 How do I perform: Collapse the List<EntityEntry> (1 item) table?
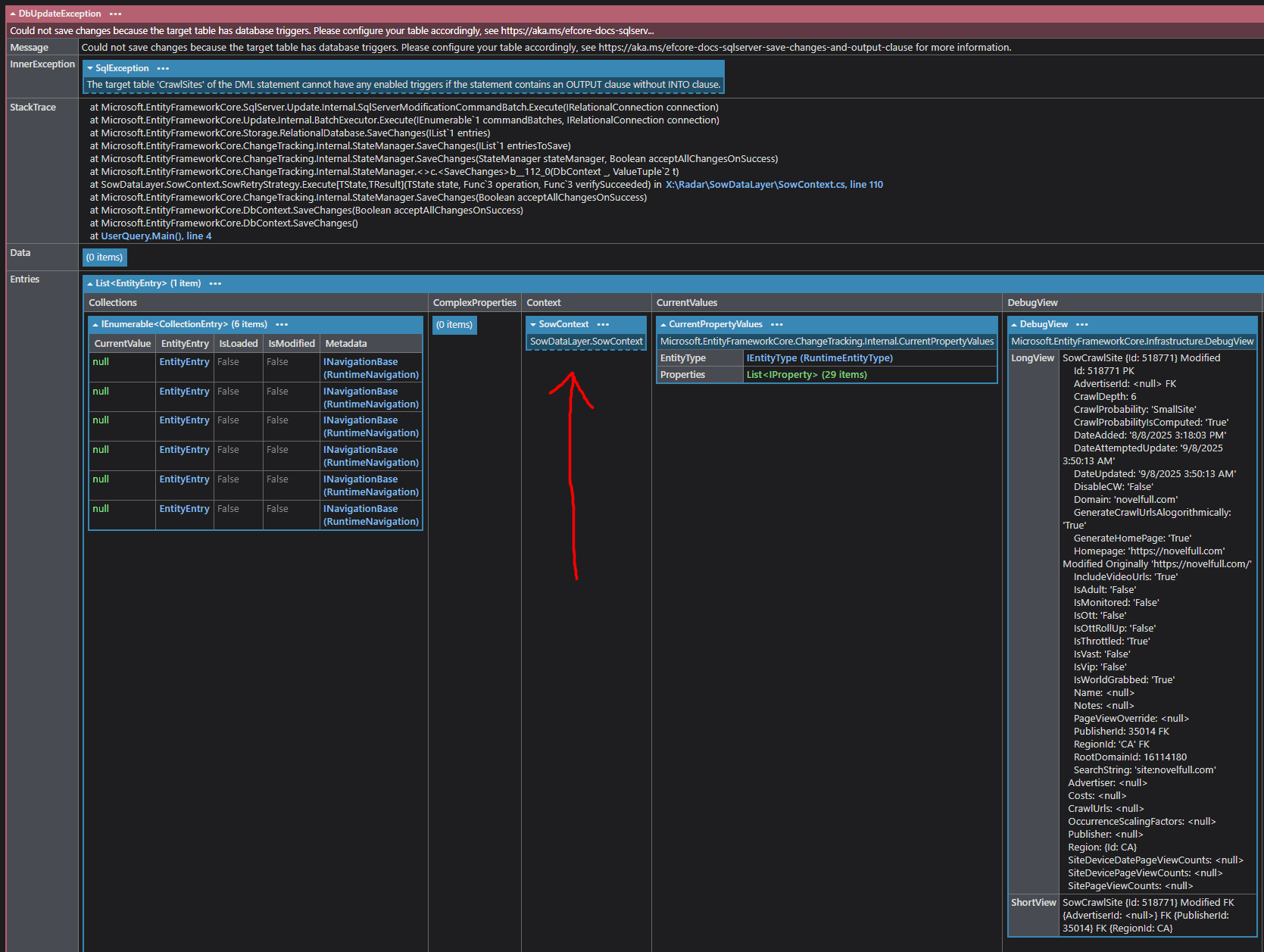click(x=90, y=283)
